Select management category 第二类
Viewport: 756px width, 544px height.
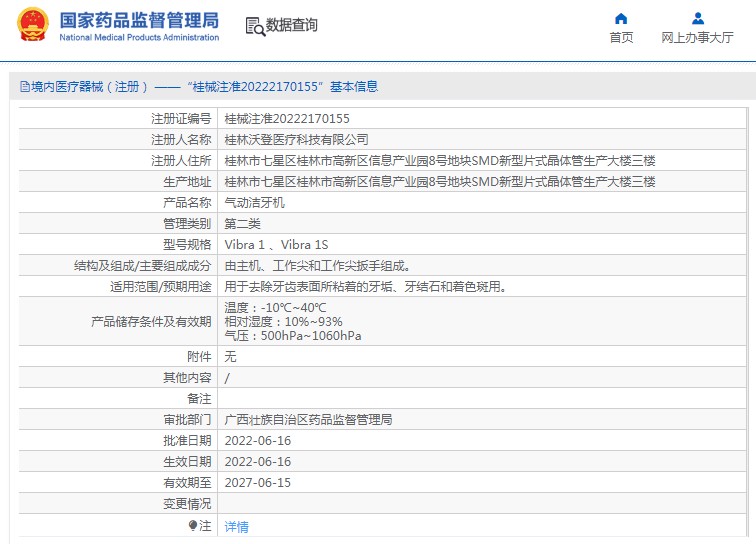(243, 224)
